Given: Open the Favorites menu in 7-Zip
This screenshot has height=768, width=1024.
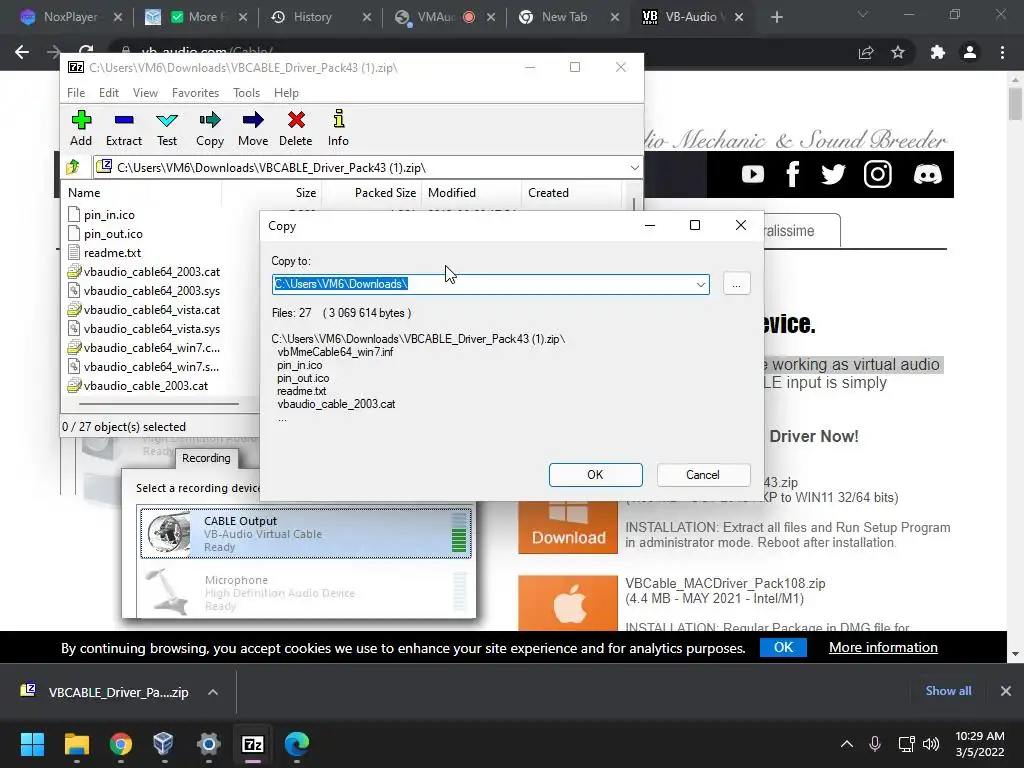Looking at the screenshot, I should coord(195,93).
